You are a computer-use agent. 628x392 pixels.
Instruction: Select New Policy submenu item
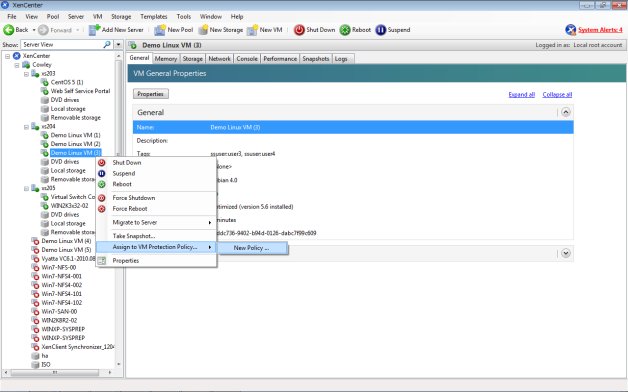pos(252,248)
